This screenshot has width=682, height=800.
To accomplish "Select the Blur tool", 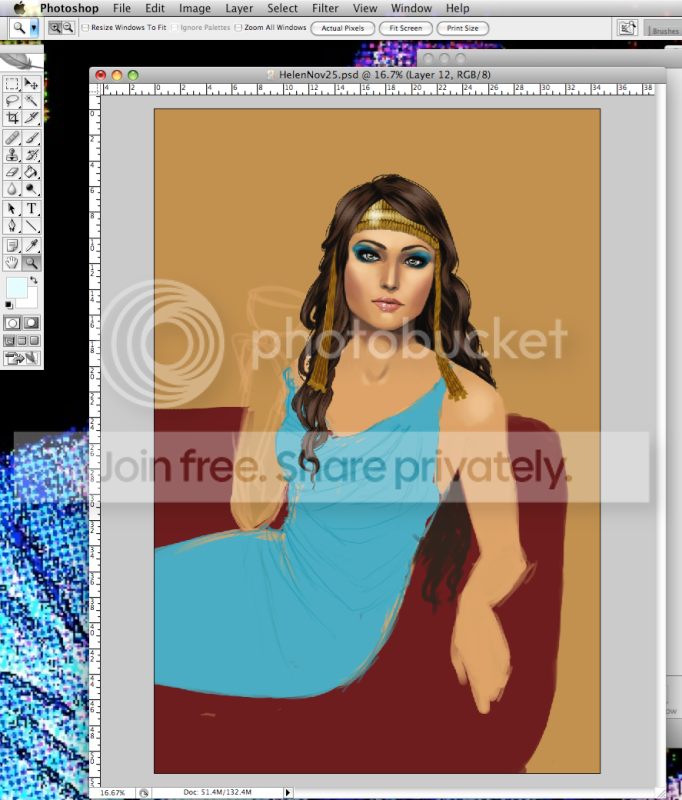I will tap(12, 189).
